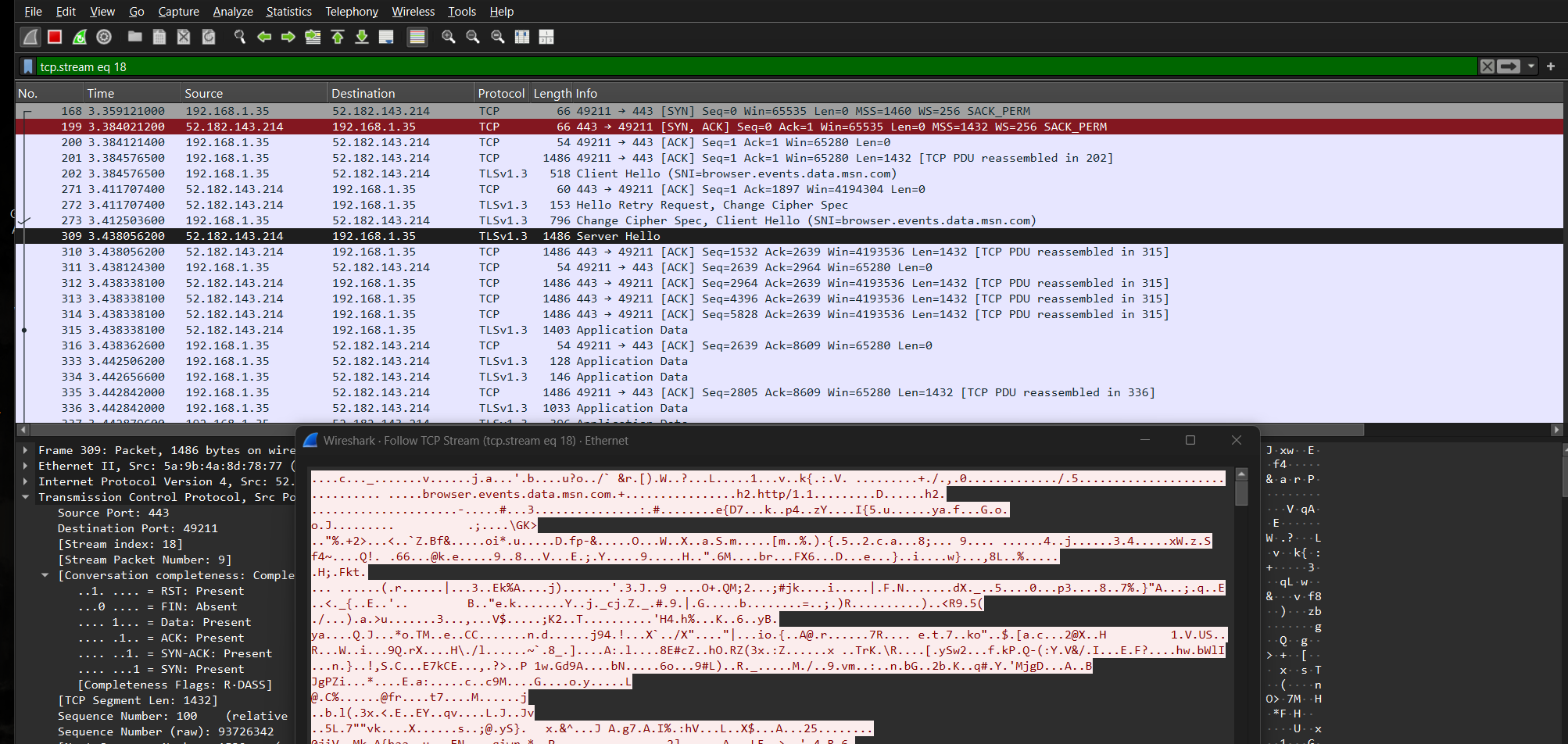Sort packets by the Length column header
Image resolution: width=1568 pixels, height=744 pixels.
click(x=552, y=93)
